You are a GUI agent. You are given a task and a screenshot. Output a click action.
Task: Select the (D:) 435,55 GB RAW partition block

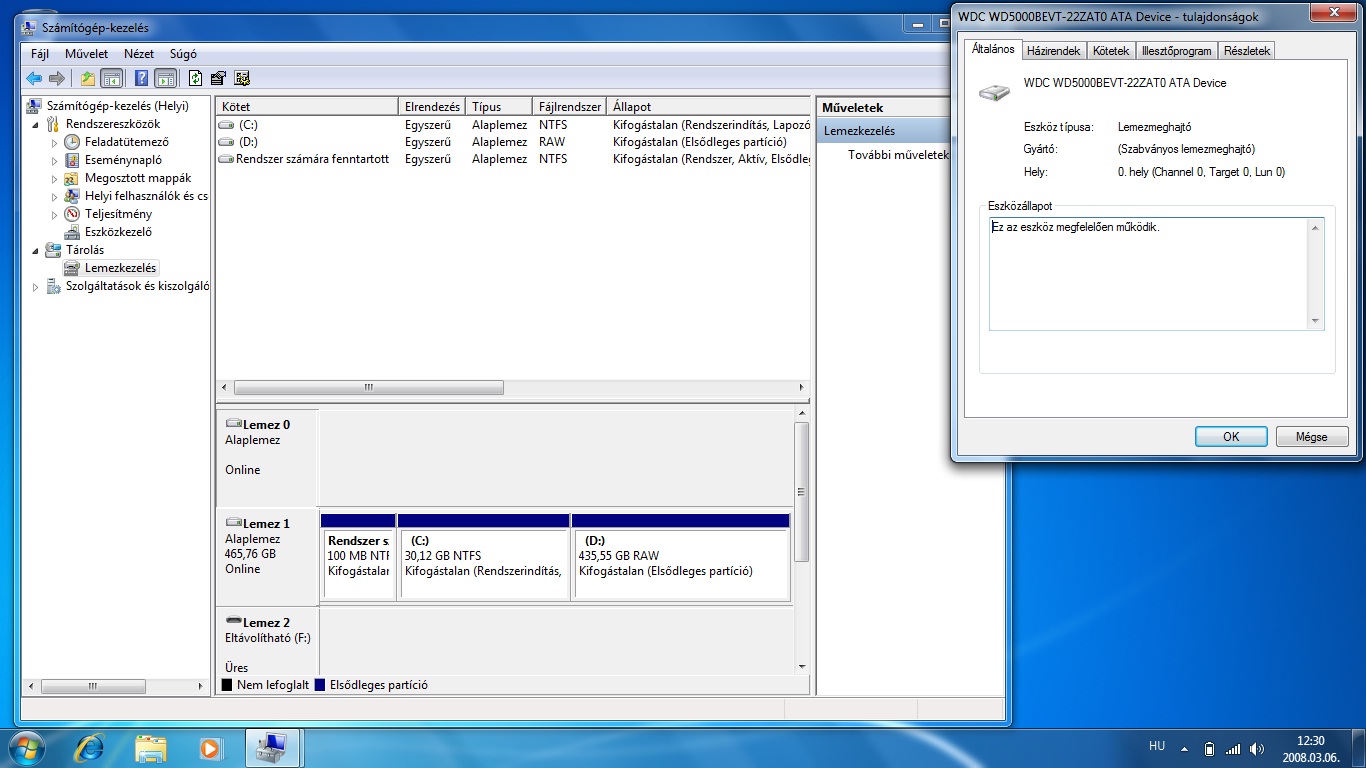click(681, 556)
